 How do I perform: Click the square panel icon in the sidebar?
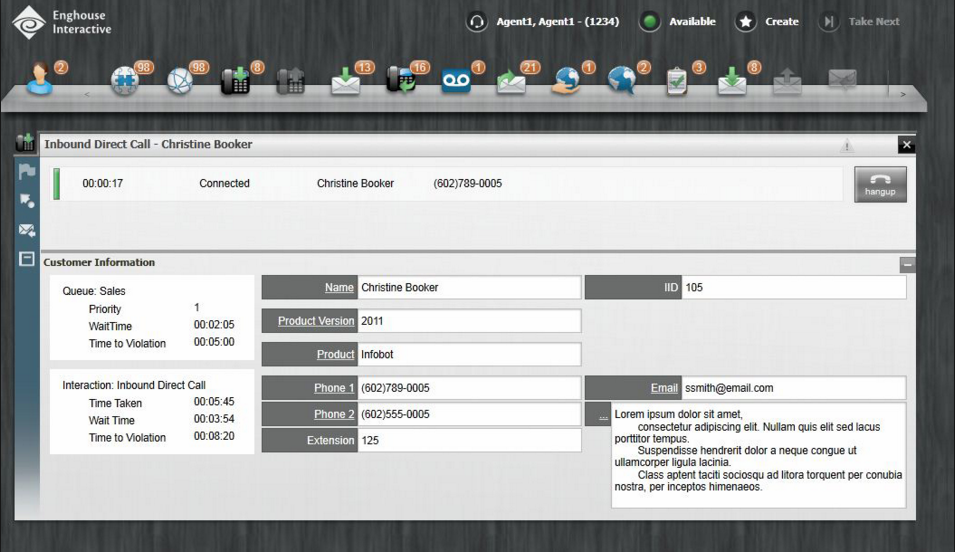pyautogui.click(x=27, y=259)
